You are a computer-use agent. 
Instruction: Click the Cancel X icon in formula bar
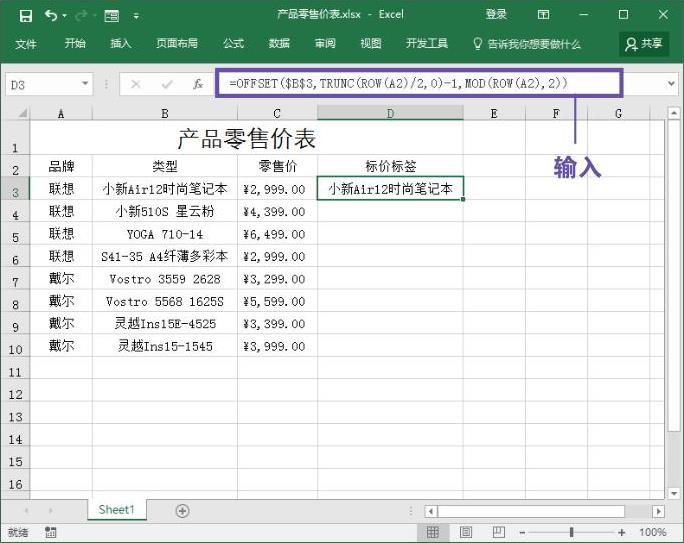(x=136, y=84)
